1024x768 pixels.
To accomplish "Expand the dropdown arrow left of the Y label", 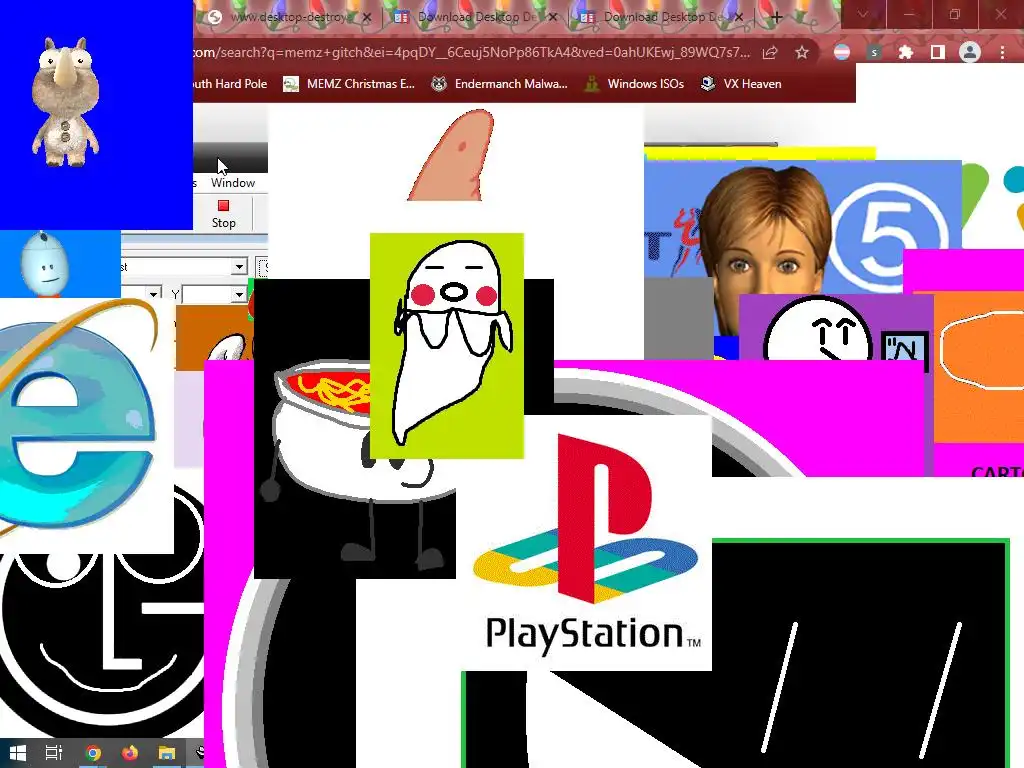I will 153,295.
